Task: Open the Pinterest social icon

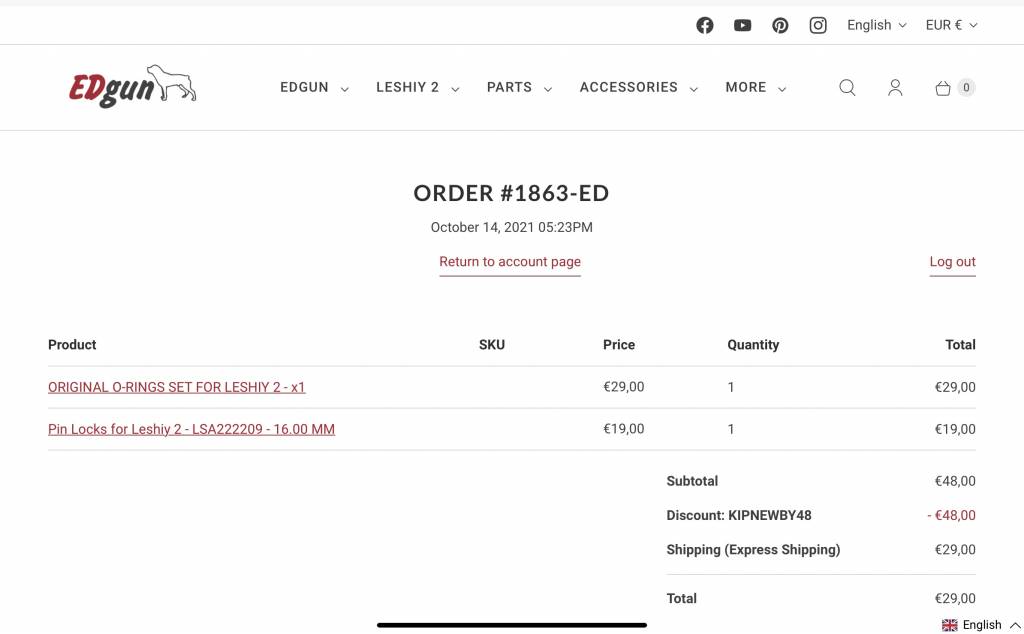Action: 780,25
